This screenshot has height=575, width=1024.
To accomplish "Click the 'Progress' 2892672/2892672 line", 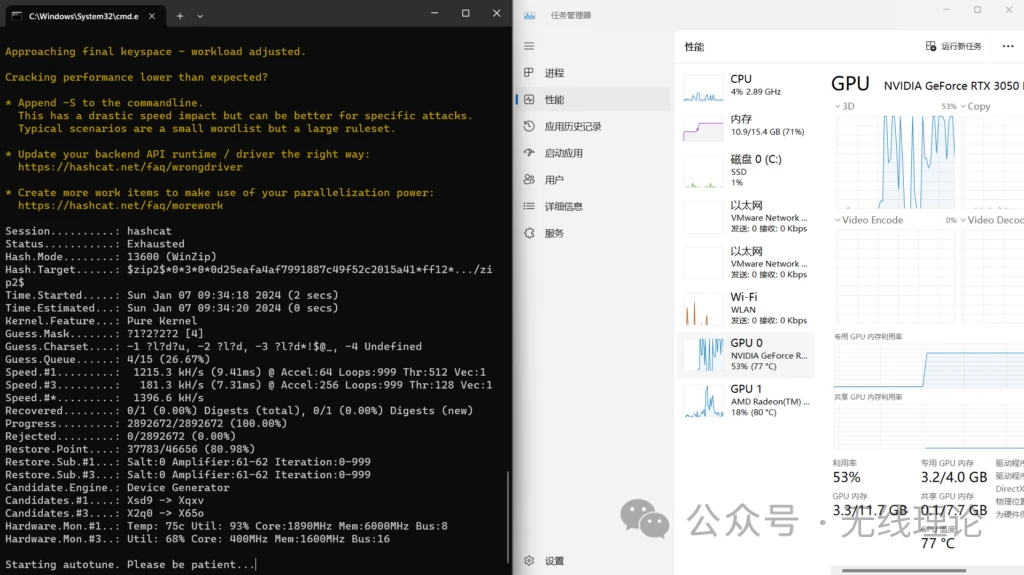I will coord(146,423).
